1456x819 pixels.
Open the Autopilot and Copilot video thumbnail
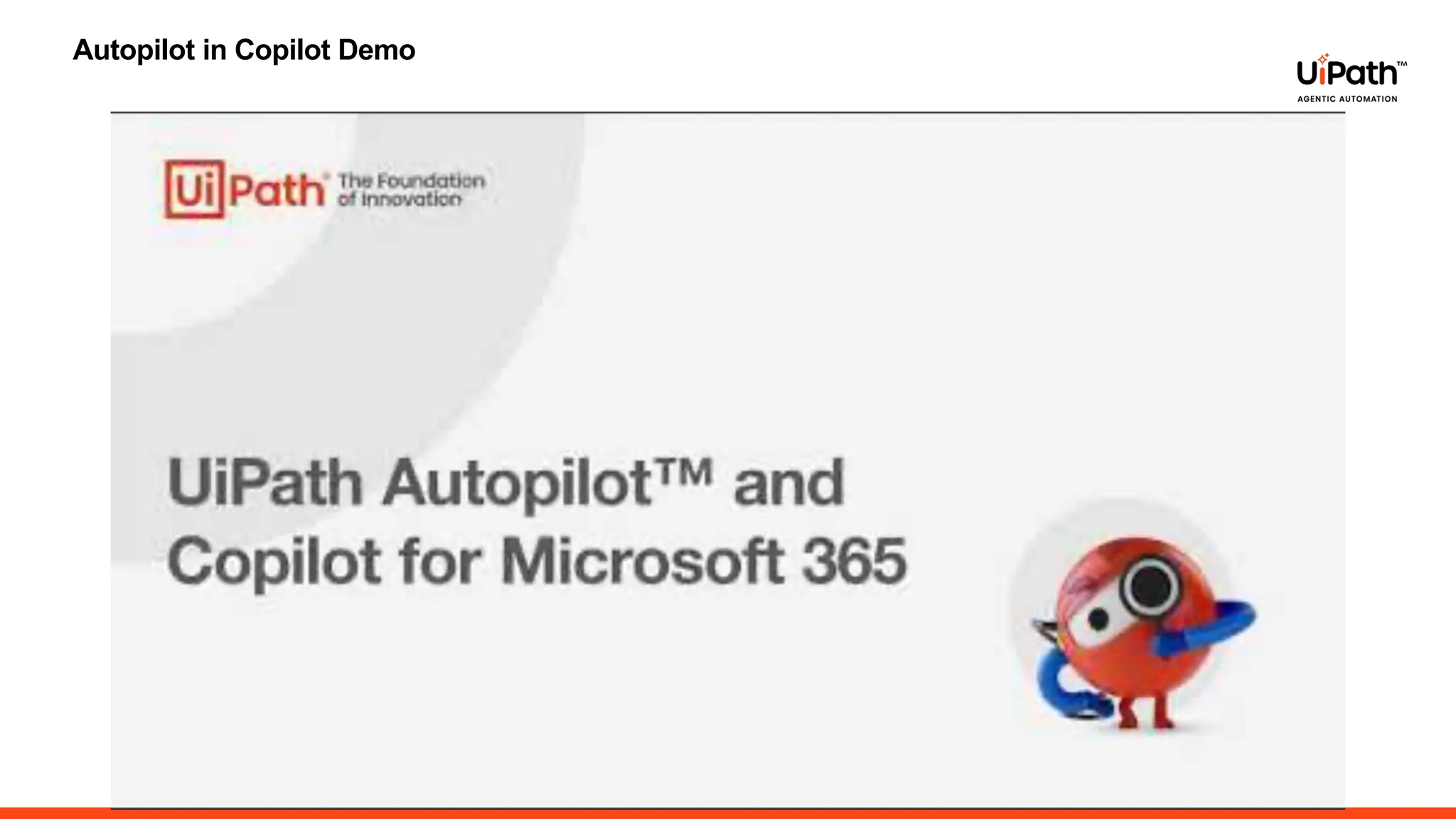tap(727, 460)
